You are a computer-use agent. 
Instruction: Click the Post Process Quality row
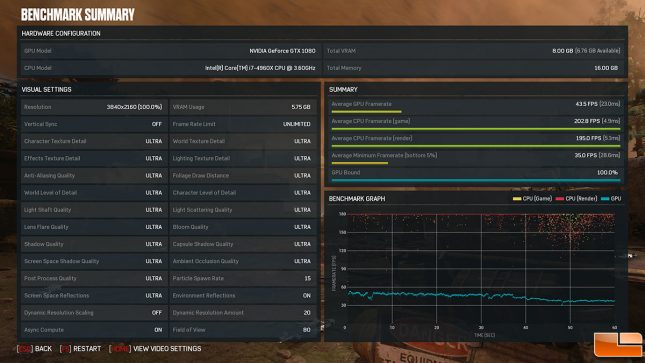[94, 278]
